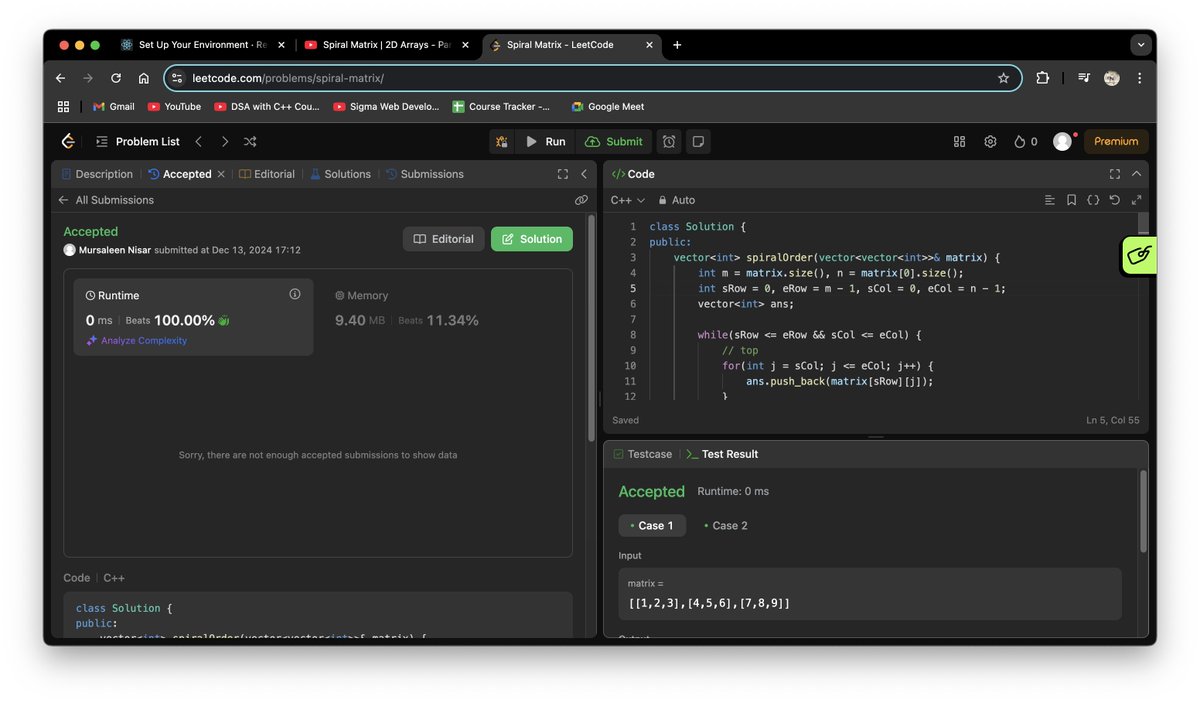Viewport: 1200px width, 703px height.
Task: Toggle fullscreen on the Code panel
Action: [x=1114, y=173]
